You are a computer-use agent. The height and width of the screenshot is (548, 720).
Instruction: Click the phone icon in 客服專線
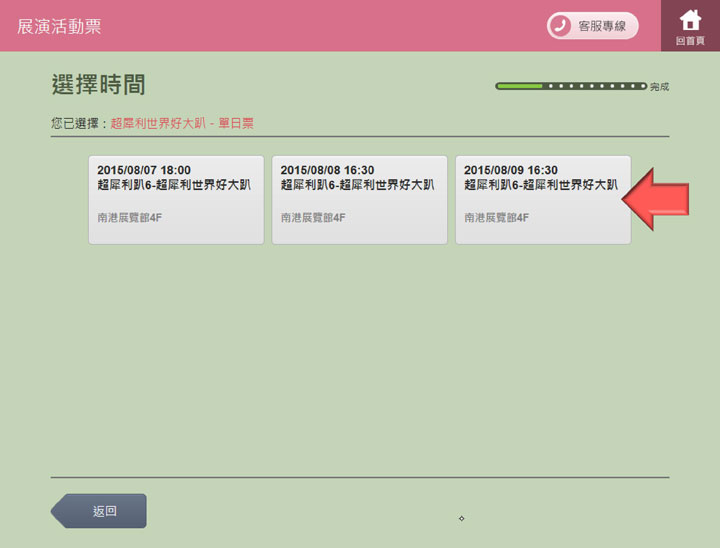tap(561, 26)
